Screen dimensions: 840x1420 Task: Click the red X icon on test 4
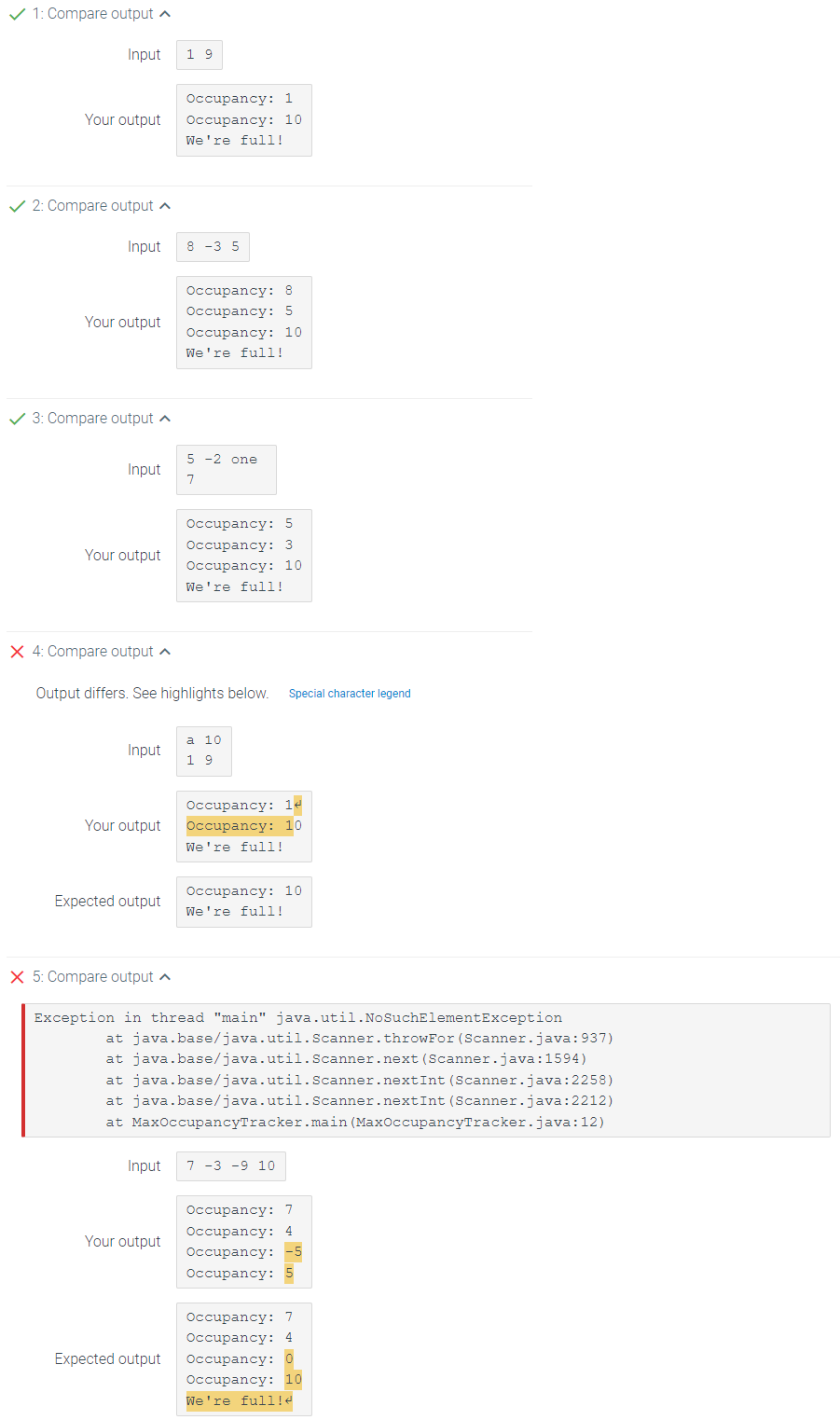pyautogui.click(x=16, y=651)
